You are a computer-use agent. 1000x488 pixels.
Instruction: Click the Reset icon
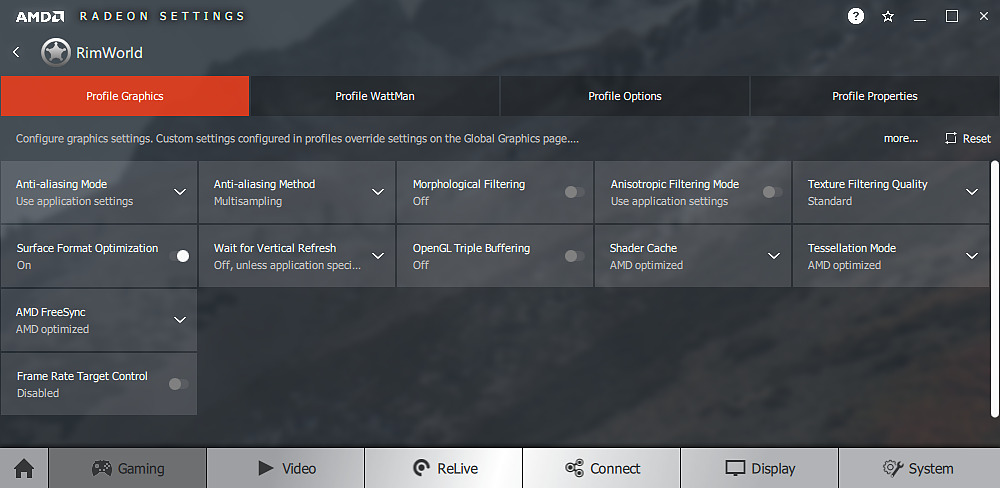coord(951,138)
